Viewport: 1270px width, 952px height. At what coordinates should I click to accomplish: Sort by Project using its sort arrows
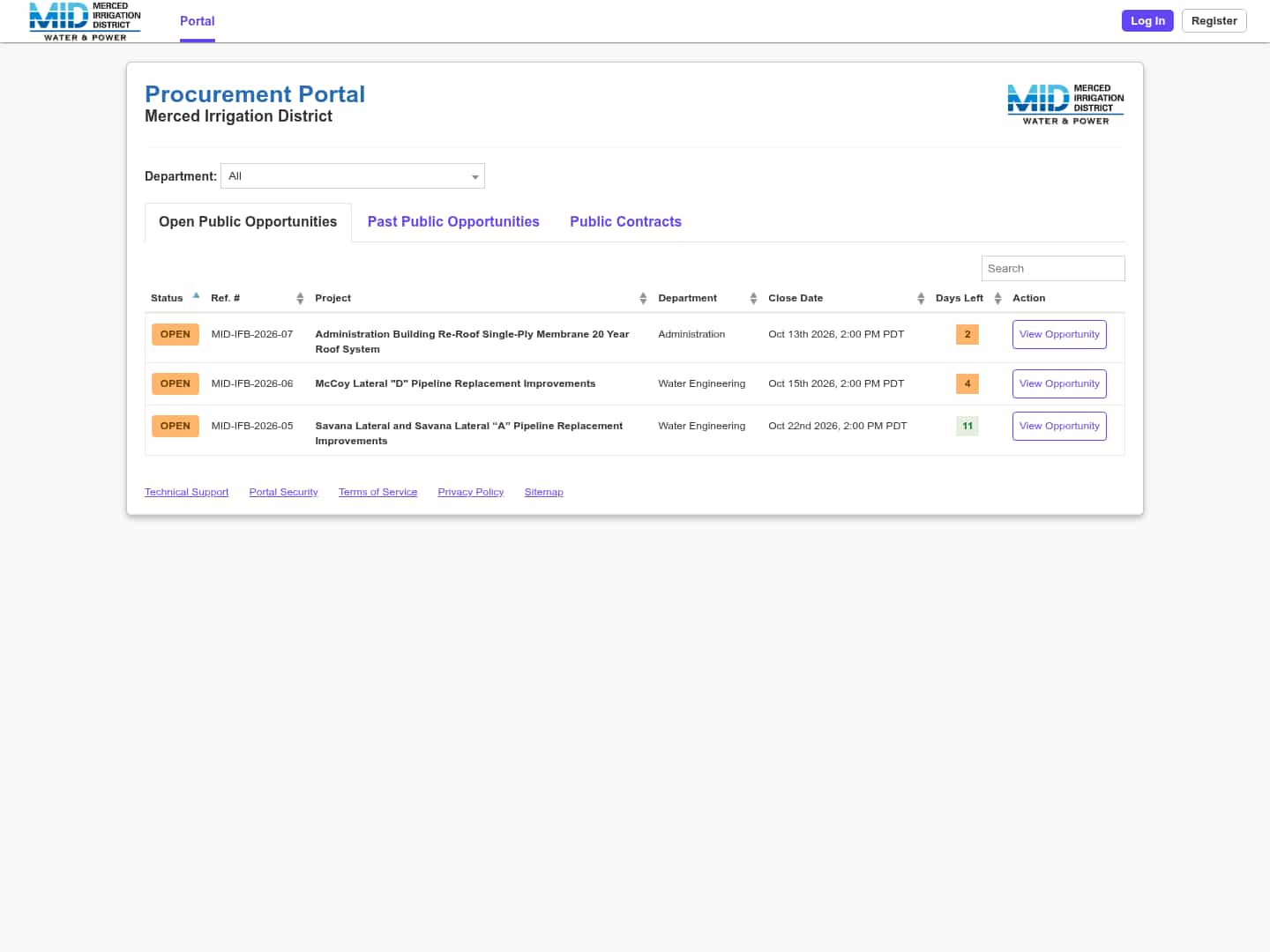(643, 299)
